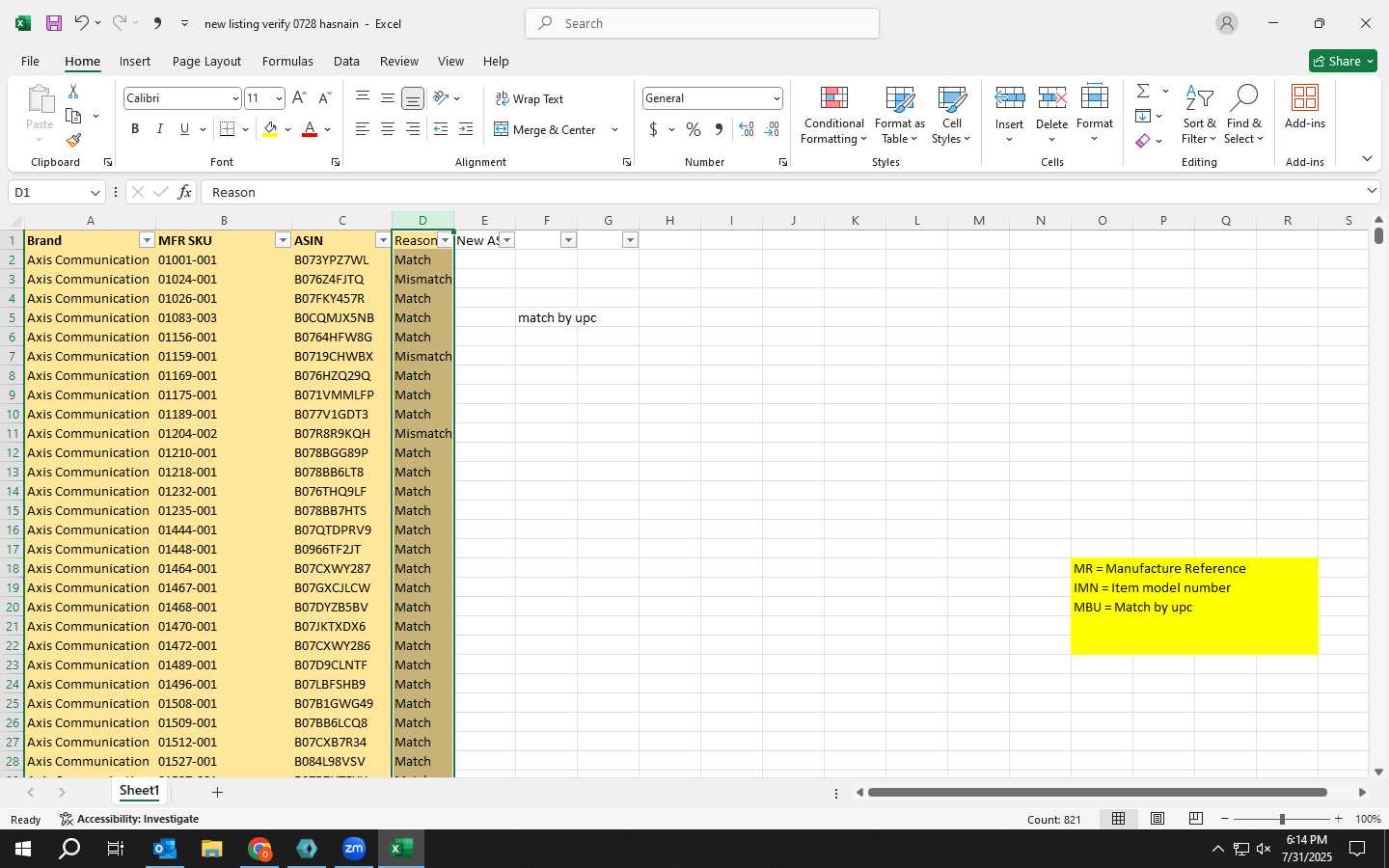Open the MFR SKU filter dropdown
Image resolution: width=1389 pixels, height=868 pixels.
[x=283, y=240]
